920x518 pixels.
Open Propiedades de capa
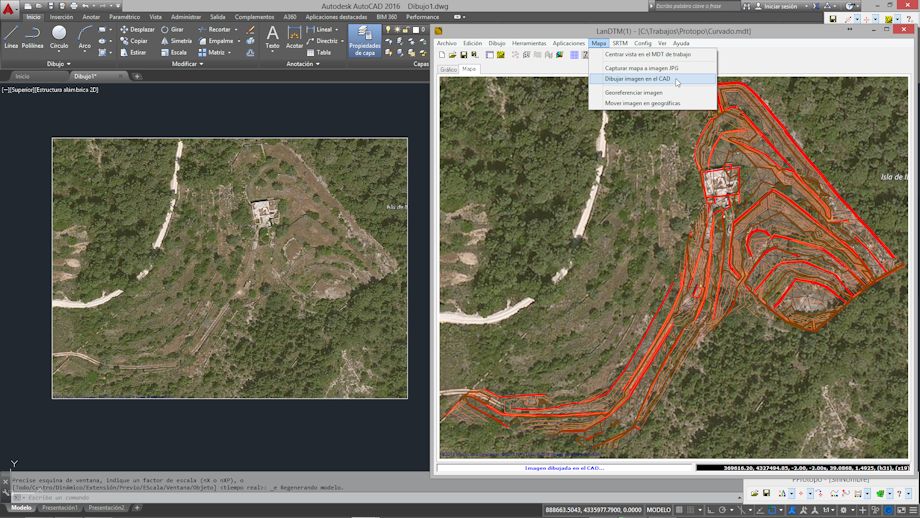pos(364,40)
